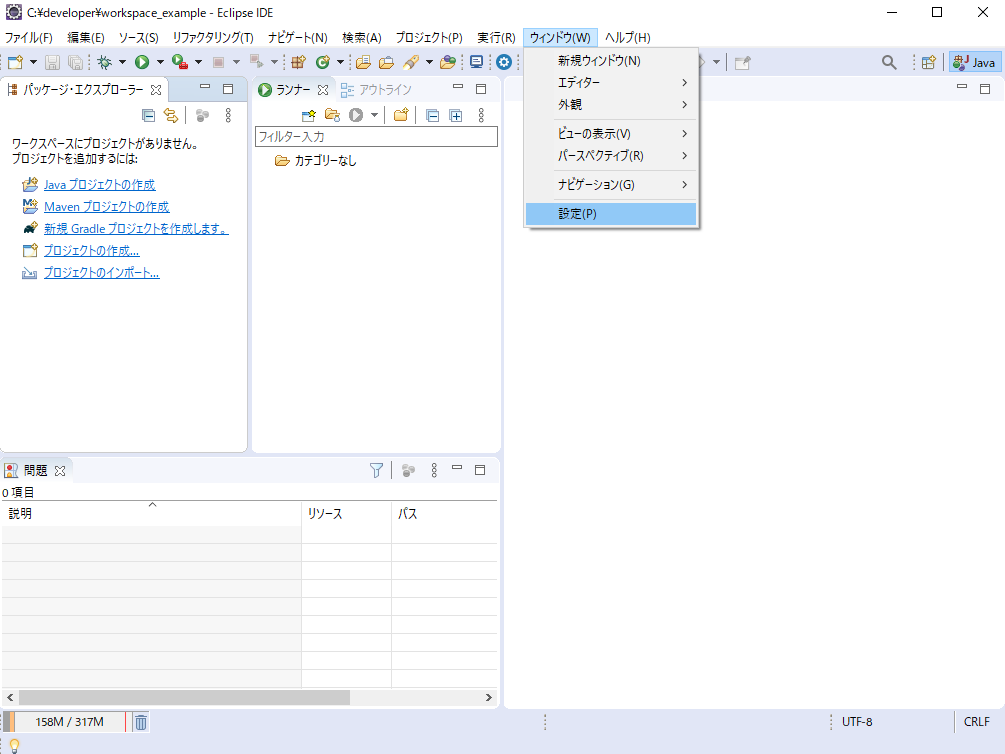
Task: Click the Java プロジェクトの作成 link
Action: [99, 185]
